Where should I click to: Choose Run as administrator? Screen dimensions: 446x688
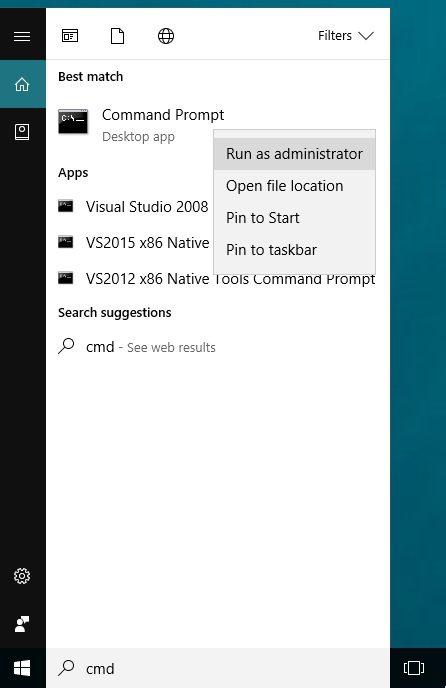294,154
